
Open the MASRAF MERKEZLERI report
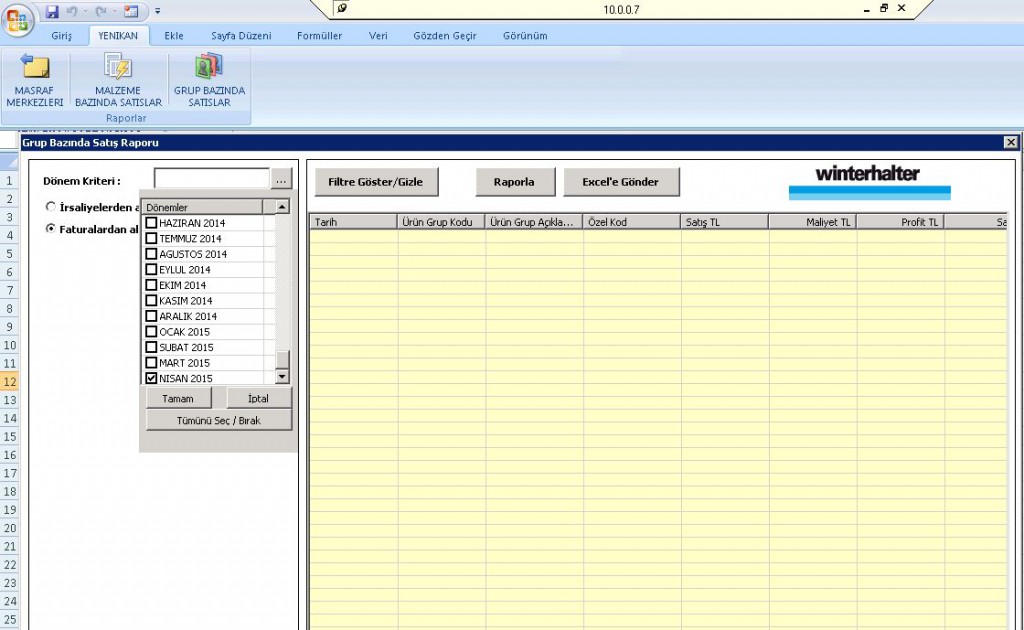click(x=35, y=80)
